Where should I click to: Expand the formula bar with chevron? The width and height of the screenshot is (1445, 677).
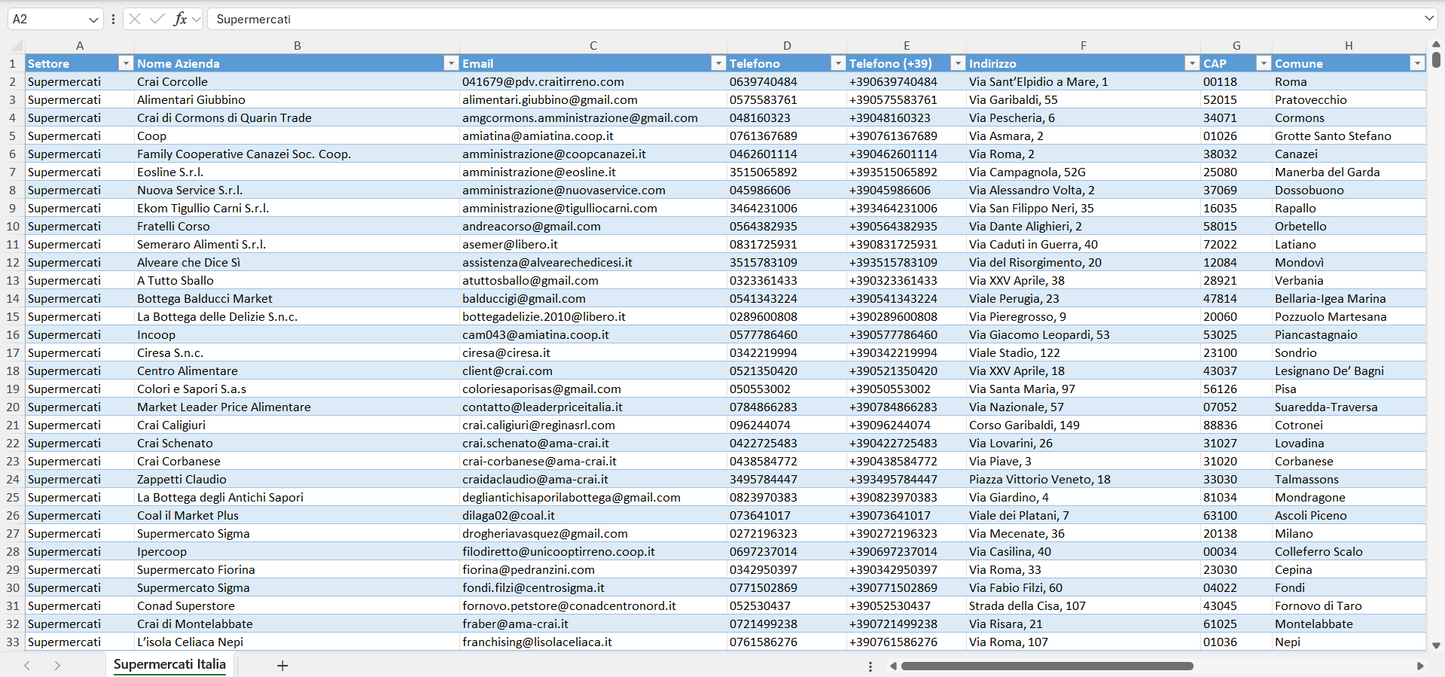pos(1429,19)
